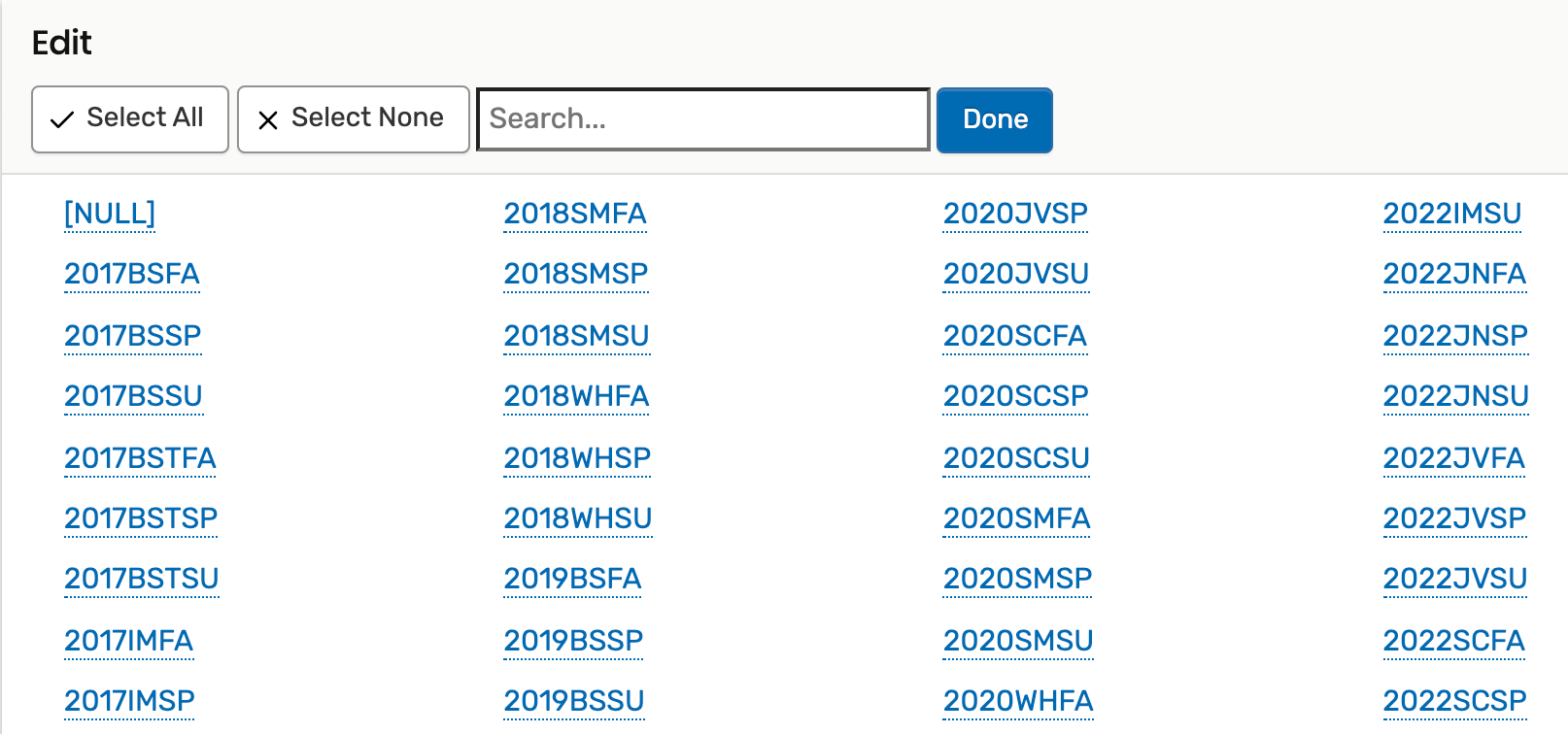The height and width of the screenshot is (734, 1568).
Task: Pick the 2020SMSP entry
Action: coord(1018,580)
